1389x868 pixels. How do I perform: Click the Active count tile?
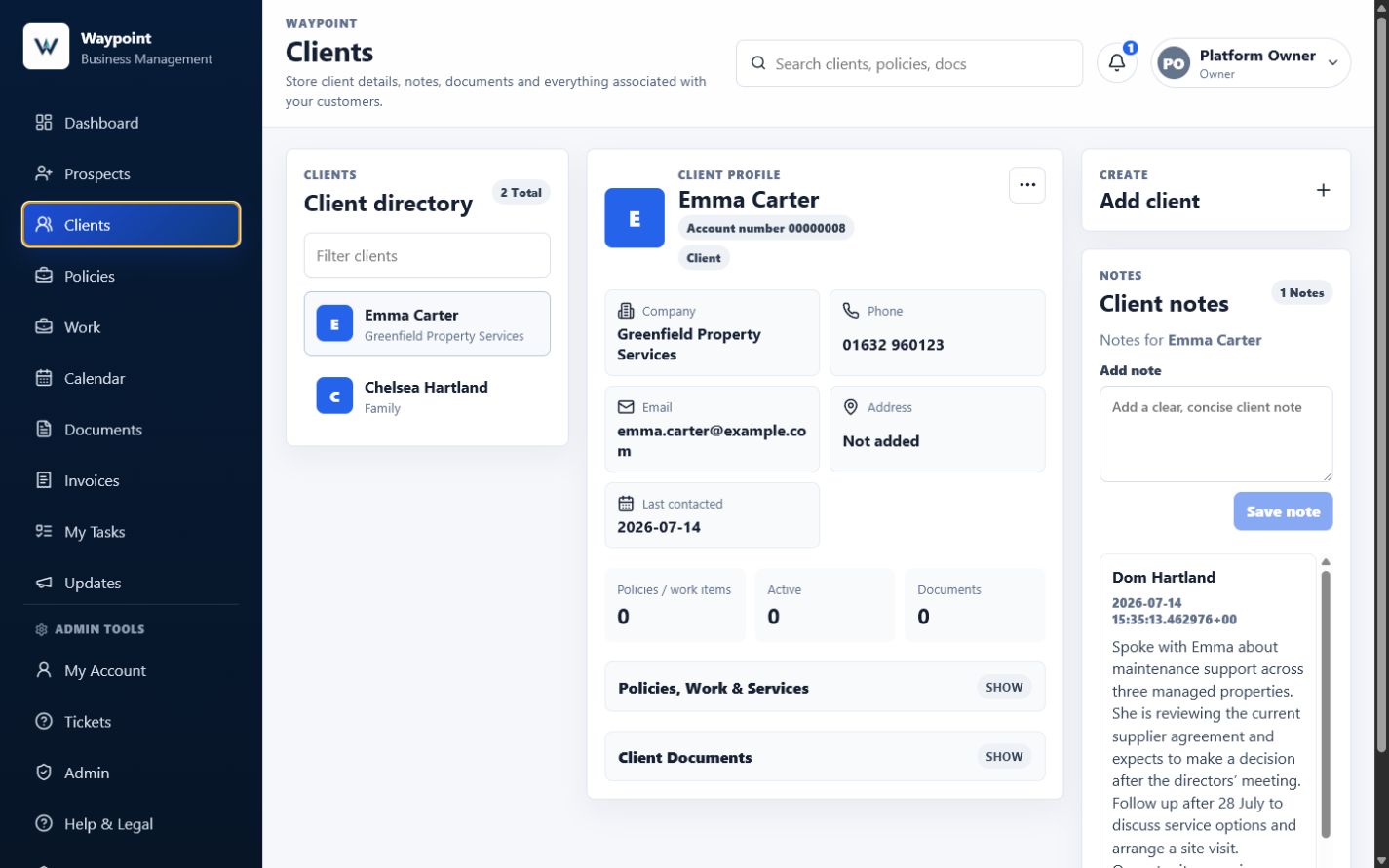point(825,605)
